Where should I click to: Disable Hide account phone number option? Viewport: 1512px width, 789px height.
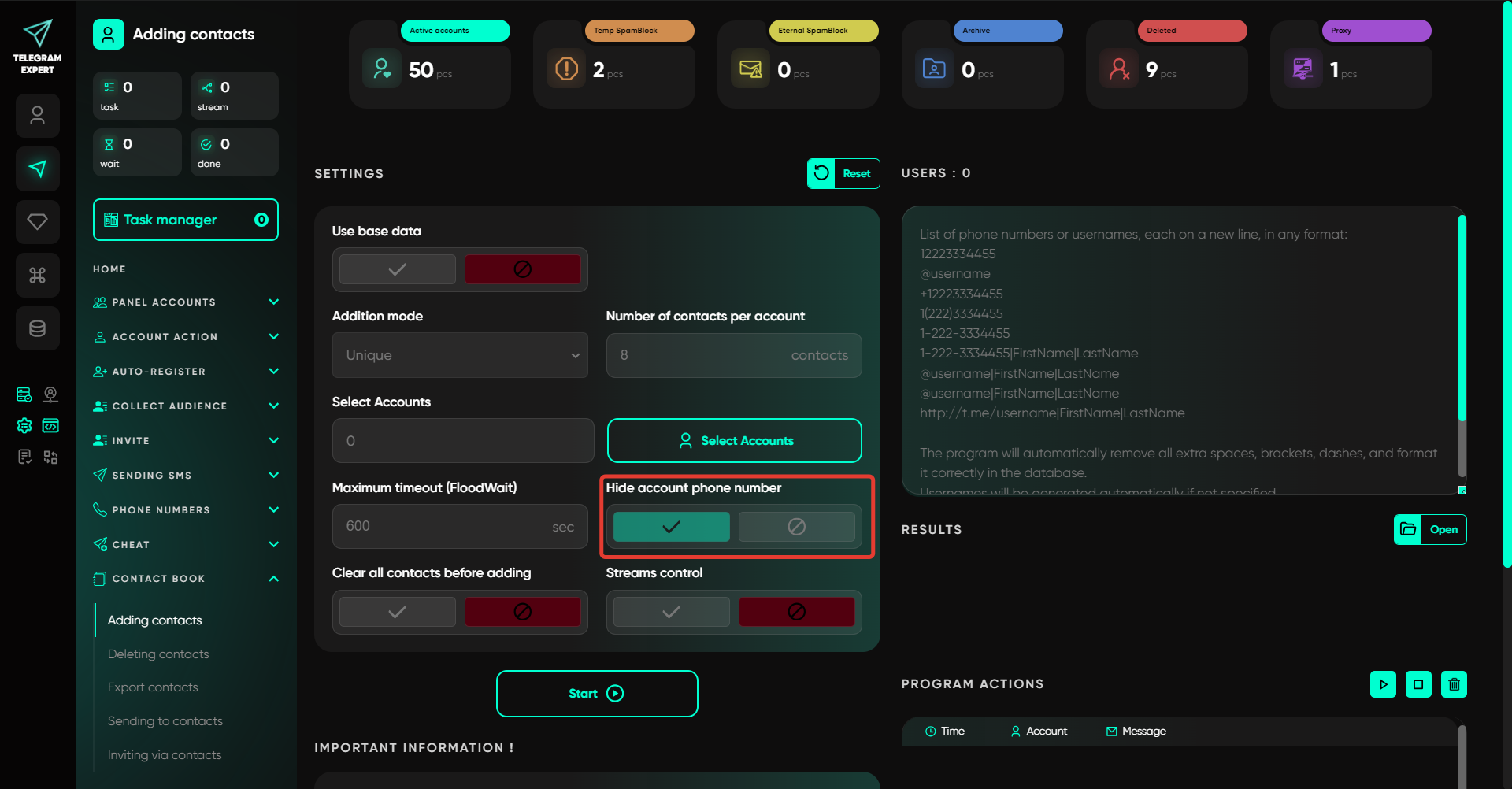point(796,527)
